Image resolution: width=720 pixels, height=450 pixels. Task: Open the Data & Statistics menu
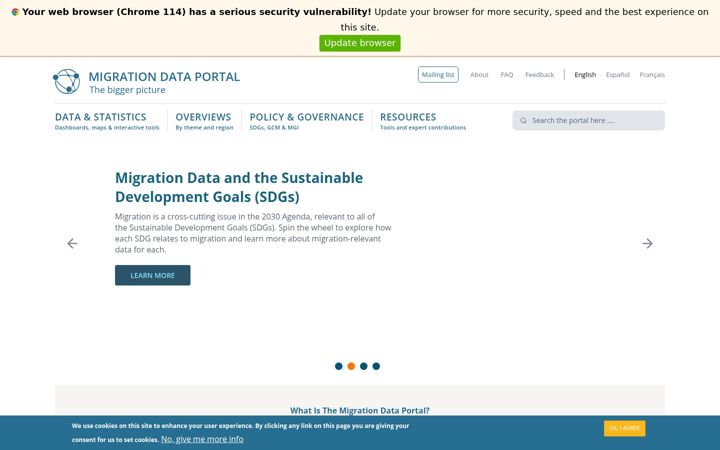coord(101,117)
